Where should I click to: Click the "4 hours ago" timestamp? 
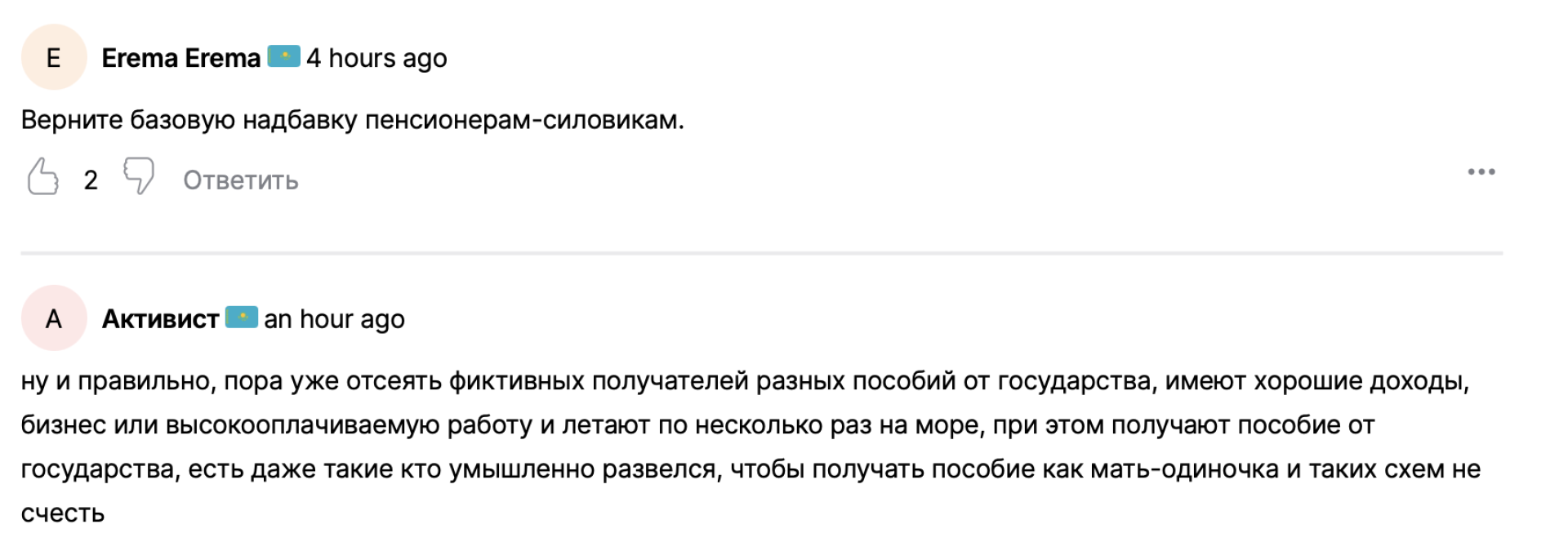click(x=376, y=58)
